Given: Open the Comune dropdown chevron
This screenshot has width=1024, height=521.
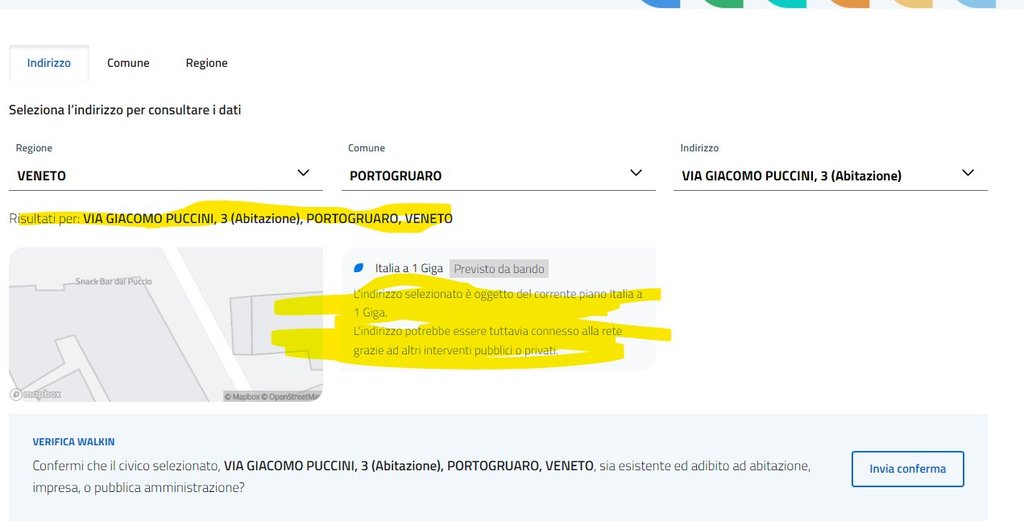Looking at the screenshot, I should [635, 173].
